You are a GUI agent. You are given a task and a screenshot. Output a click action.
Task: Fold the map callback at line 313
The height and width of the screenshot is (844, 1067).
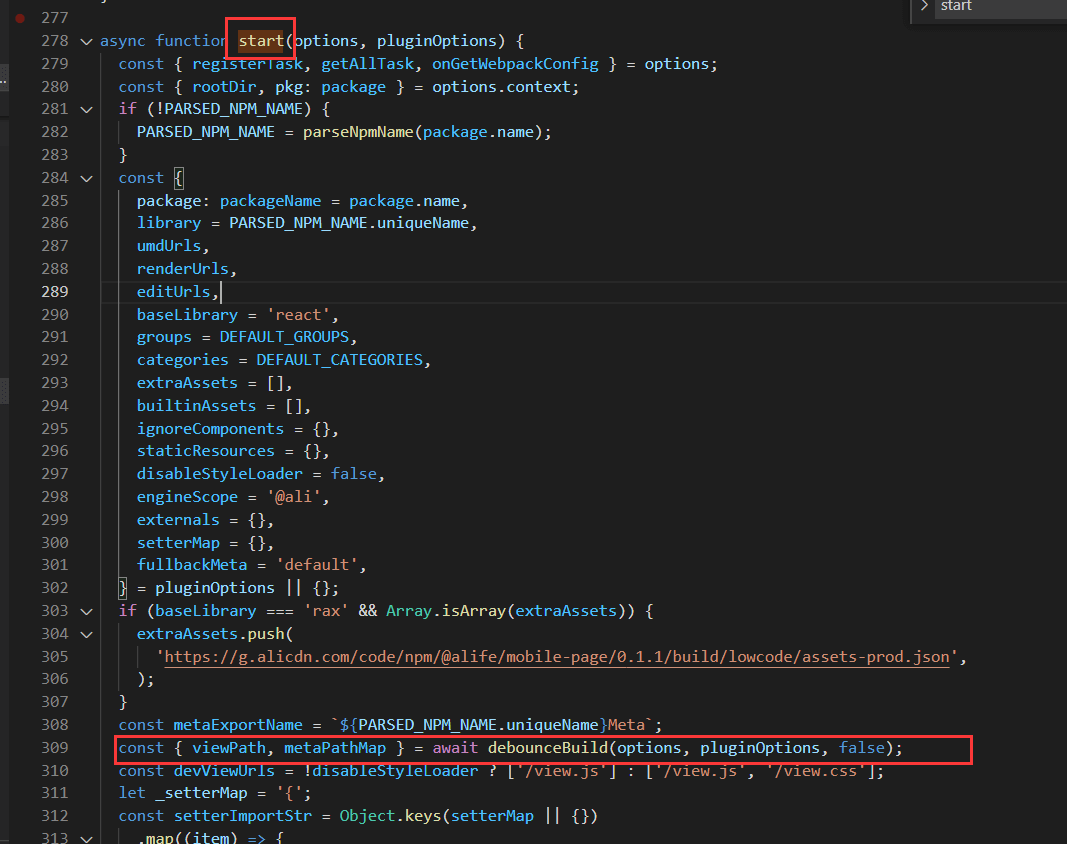[86, 838]
